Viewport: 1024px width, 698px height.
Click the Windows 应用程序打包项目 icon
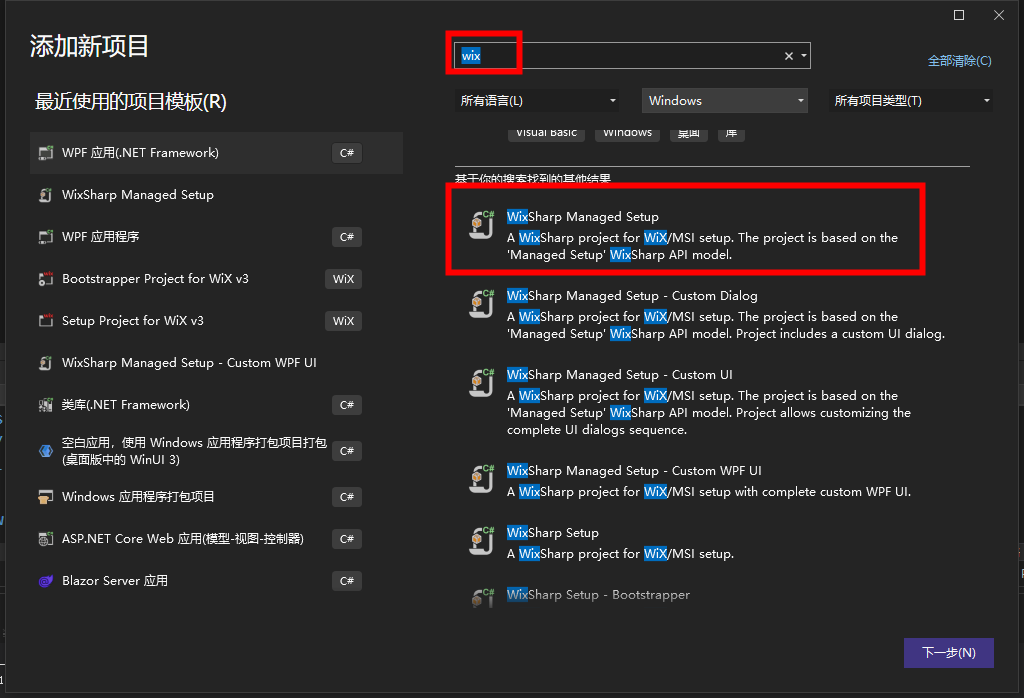pyautogui.click(x=46, y=497)
